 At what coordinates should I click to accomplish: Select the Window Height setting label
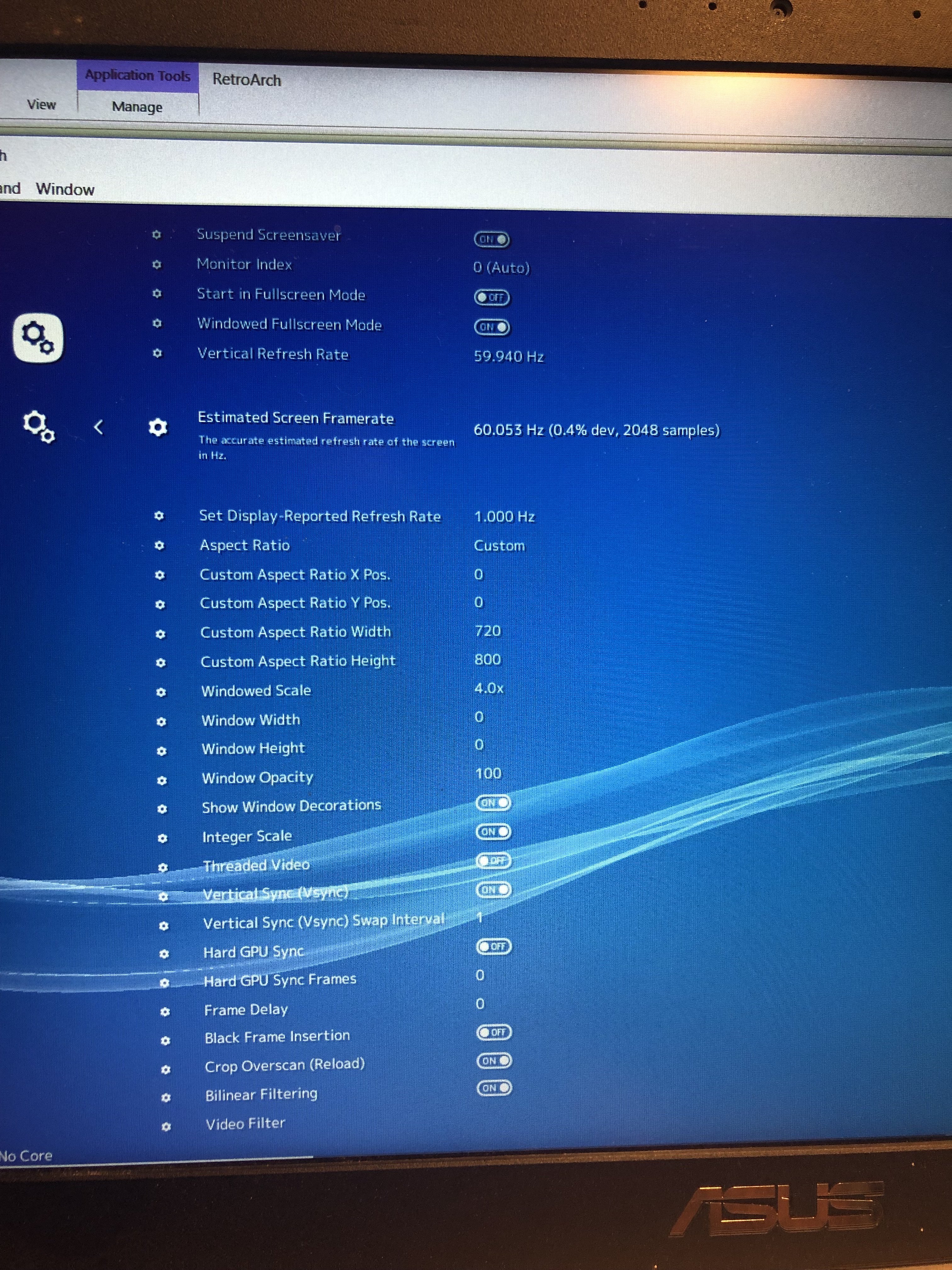click(x=253, y=749)
